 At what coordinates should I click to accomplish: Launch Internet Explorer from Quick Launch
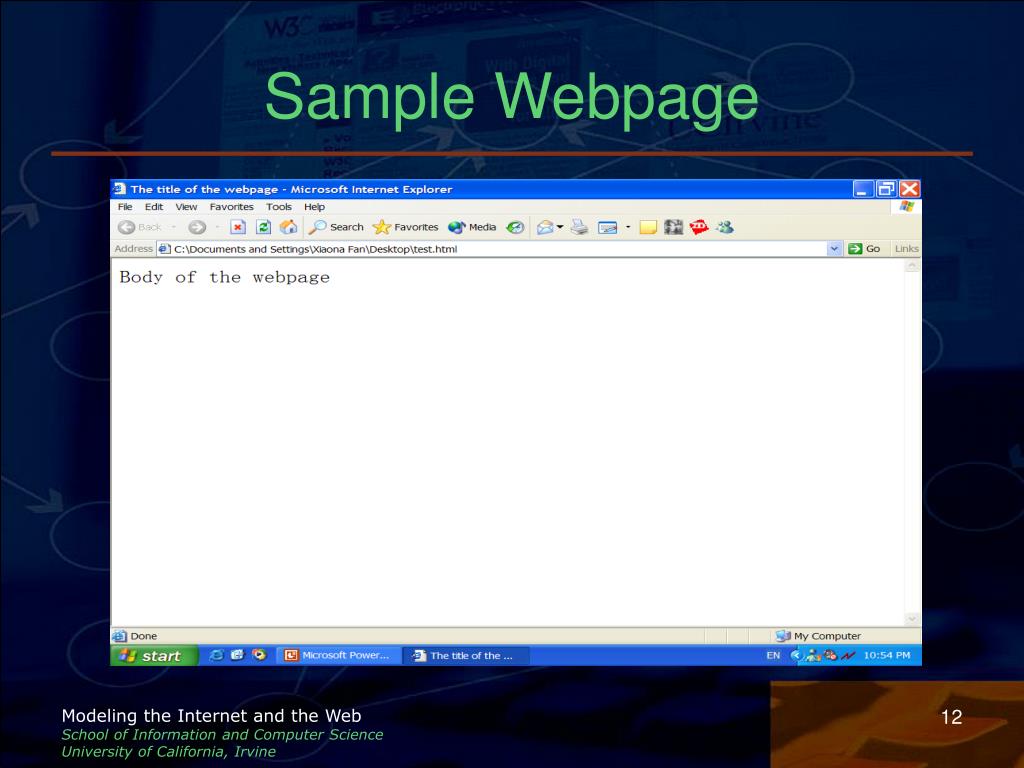[x=216, y=655]
